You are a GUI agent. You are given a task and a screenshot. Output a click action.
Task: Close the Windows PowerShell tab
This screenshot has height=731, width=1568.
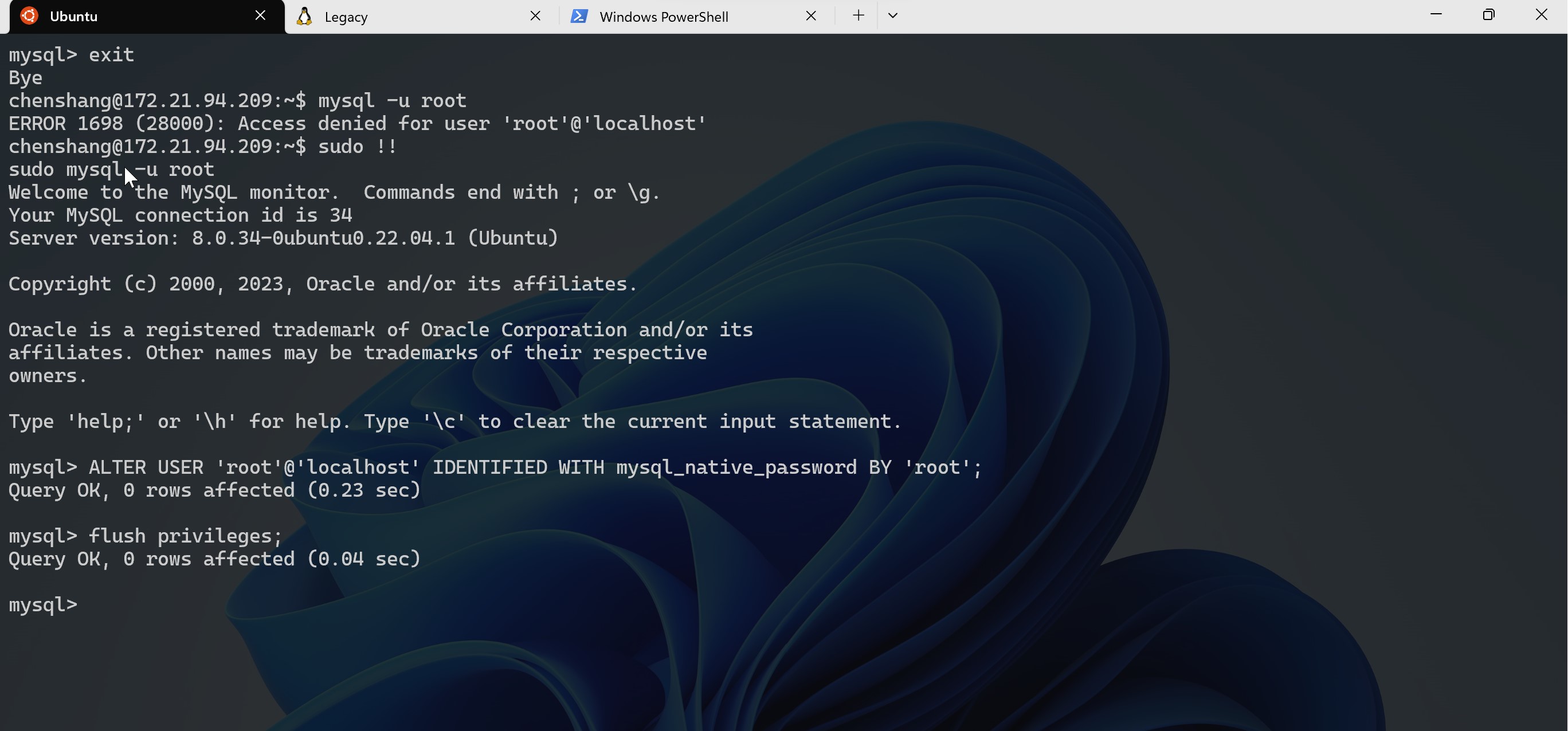[811, 16]
